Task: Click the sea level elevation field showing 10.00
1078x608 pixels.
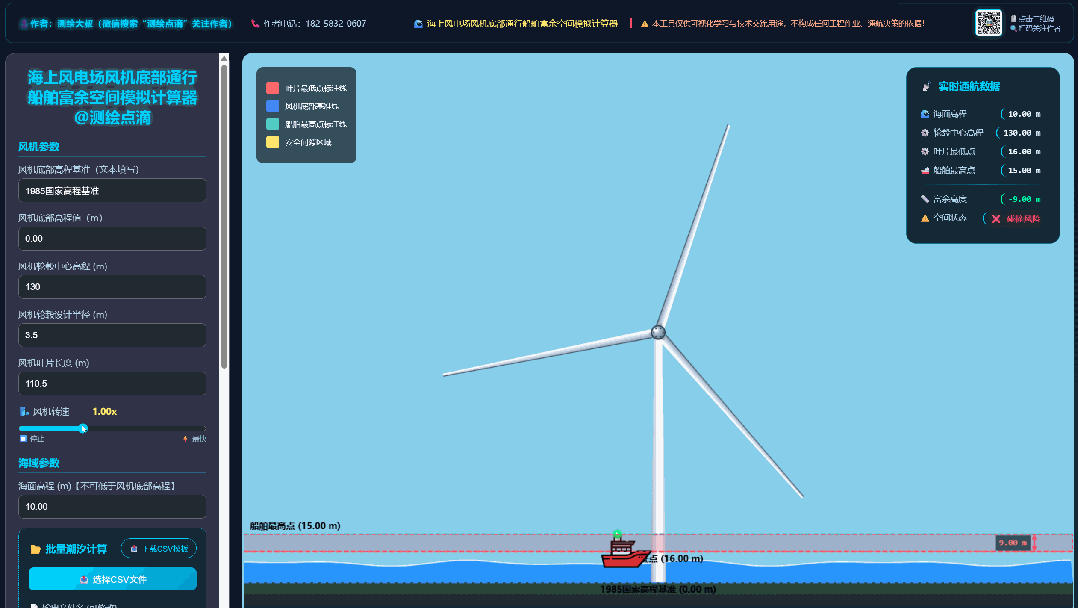Action: (x=112, y=506)
